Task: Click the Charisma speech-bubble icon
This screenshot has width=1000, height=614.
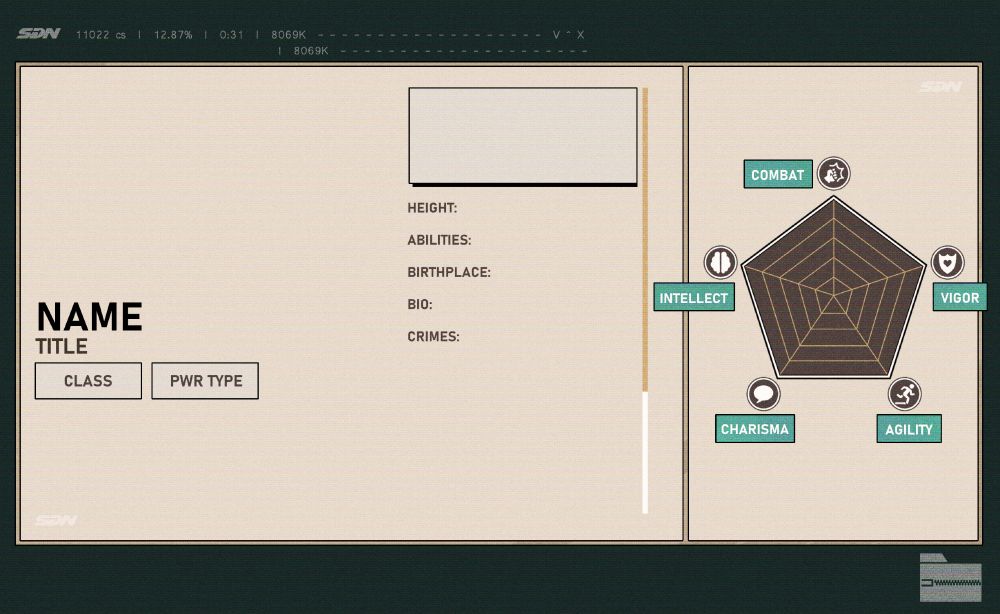Action: pyautogui.click(x=763, y=395)
